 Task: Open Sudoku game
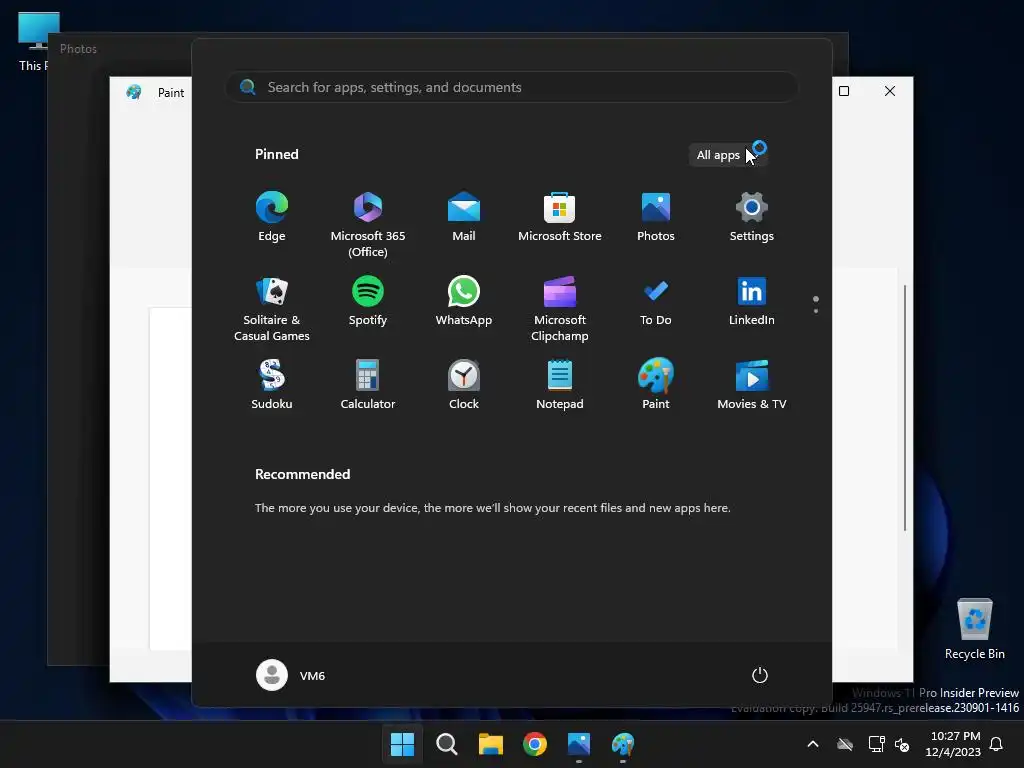click(272, 385)
